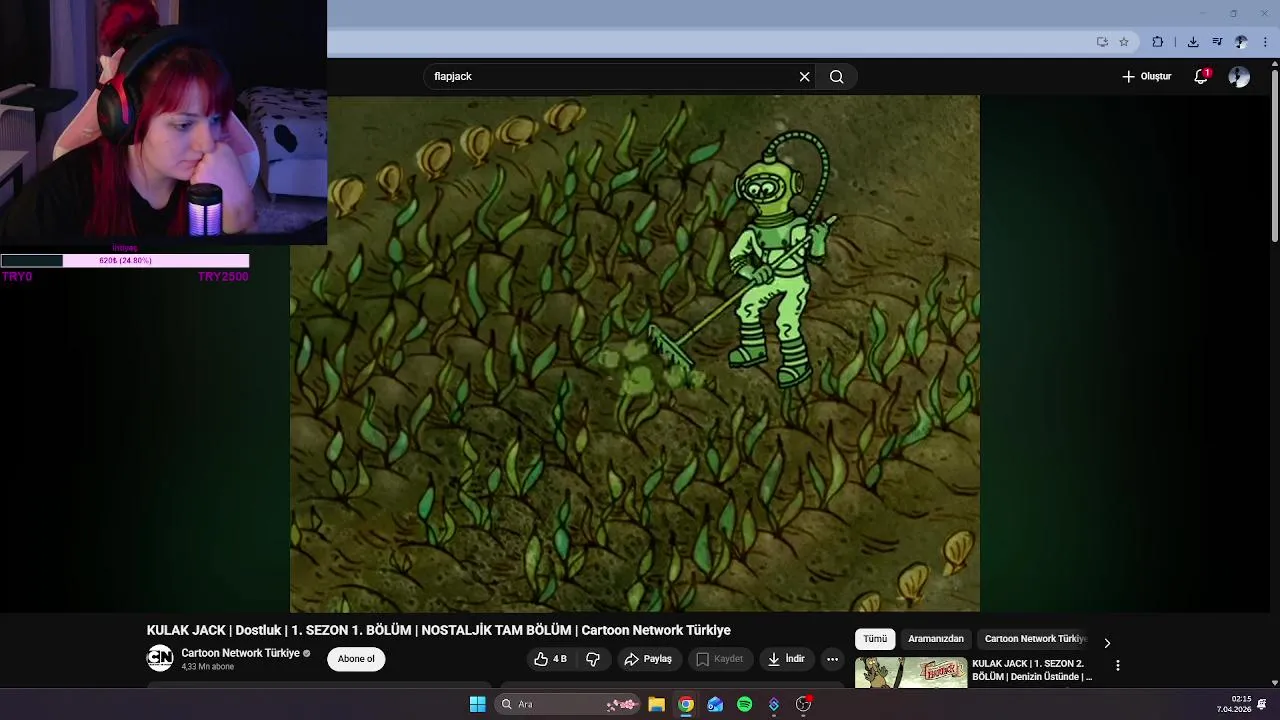Clear the flapjack search text

(x=804, y=77)
